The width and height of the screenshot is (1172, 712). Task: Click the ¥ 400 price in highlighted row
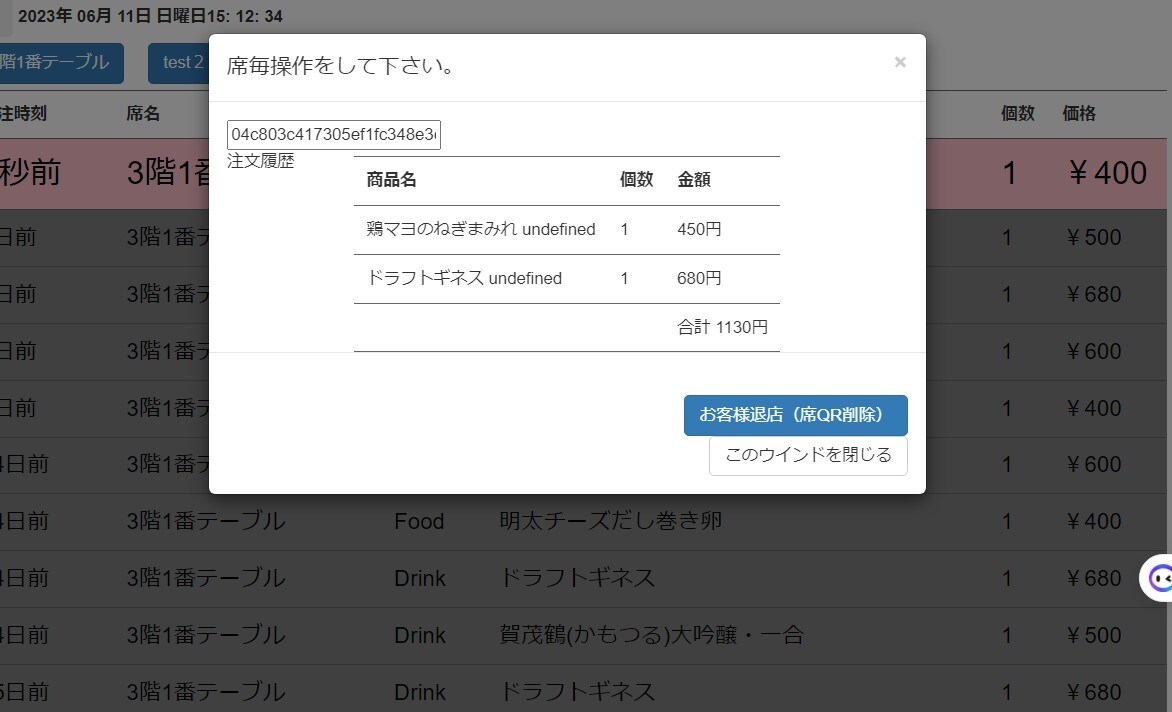click(x=1108, y=173)
